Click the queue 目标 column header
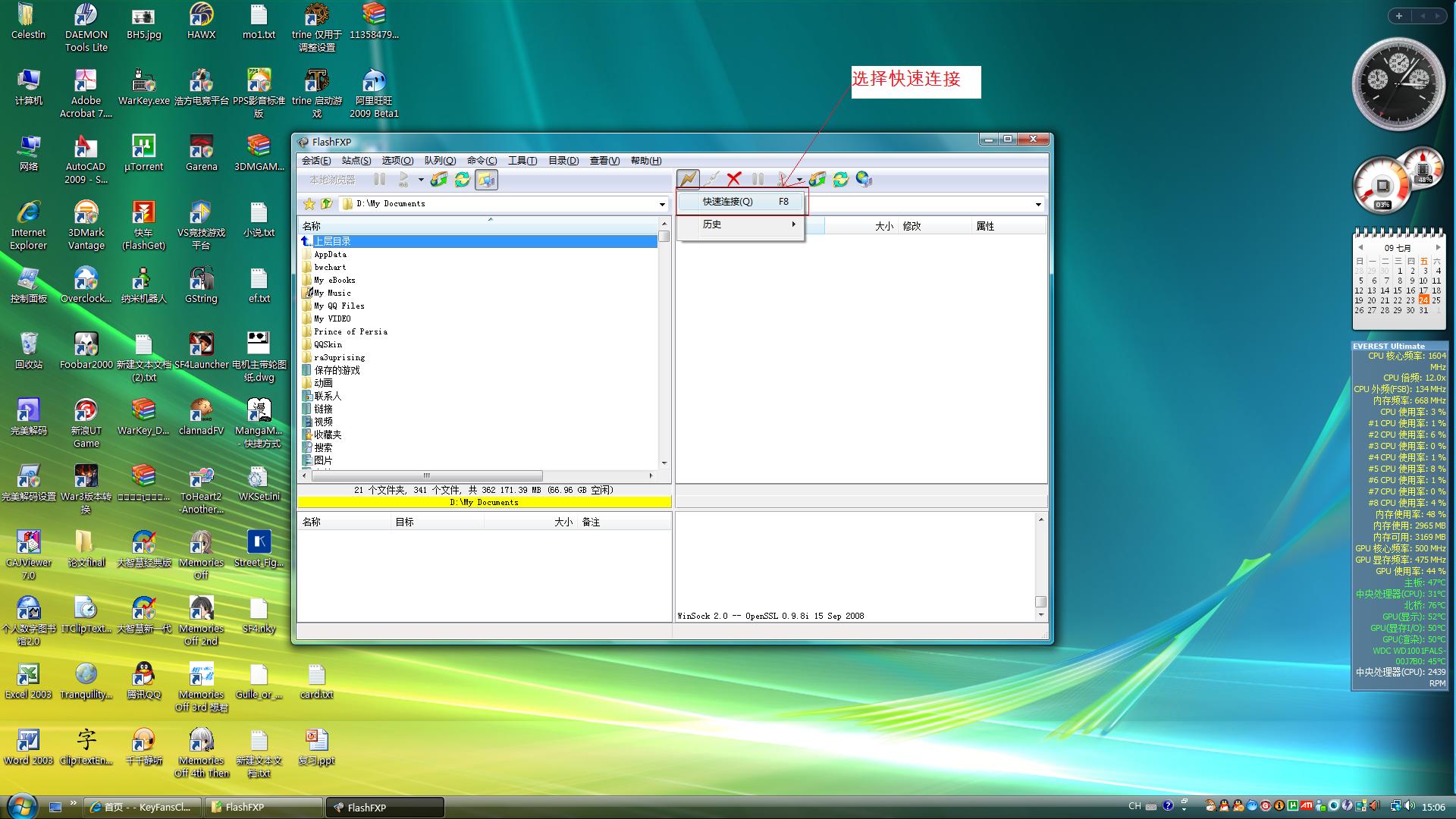This screenshot has width=1456, height=819. click(438, 522)
